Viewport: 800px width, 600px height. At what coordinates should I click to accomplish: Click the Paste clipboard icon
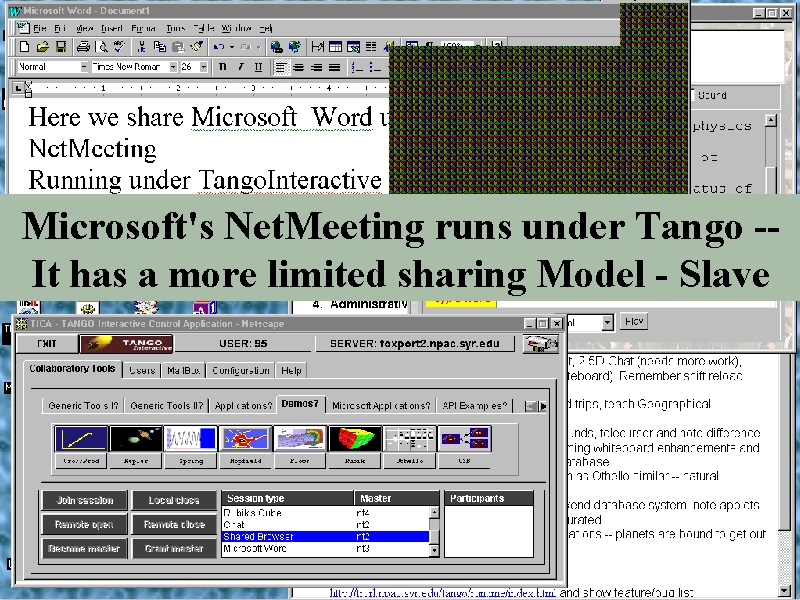click(178, 47)
